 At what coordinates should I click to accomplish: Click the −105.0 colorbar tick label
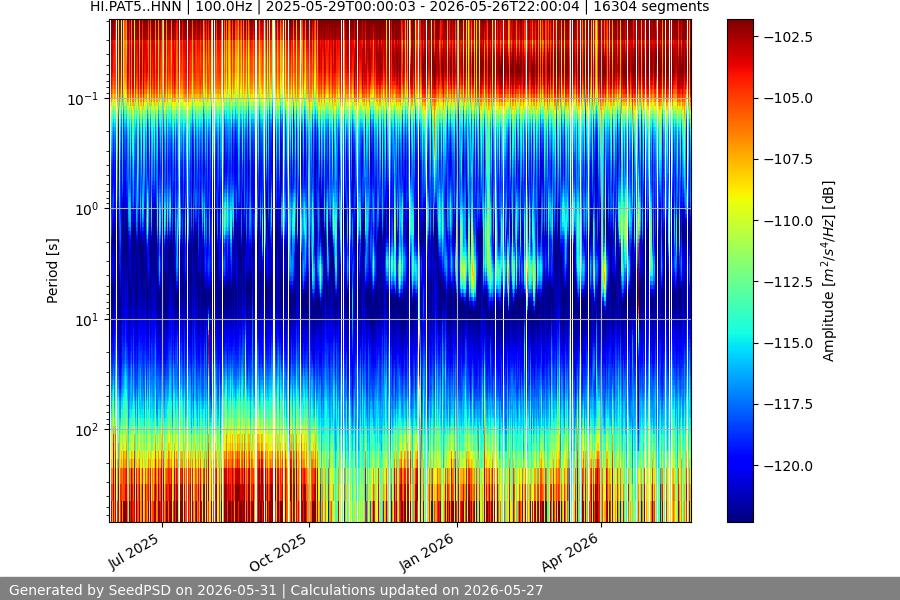[x=788, y=98]
